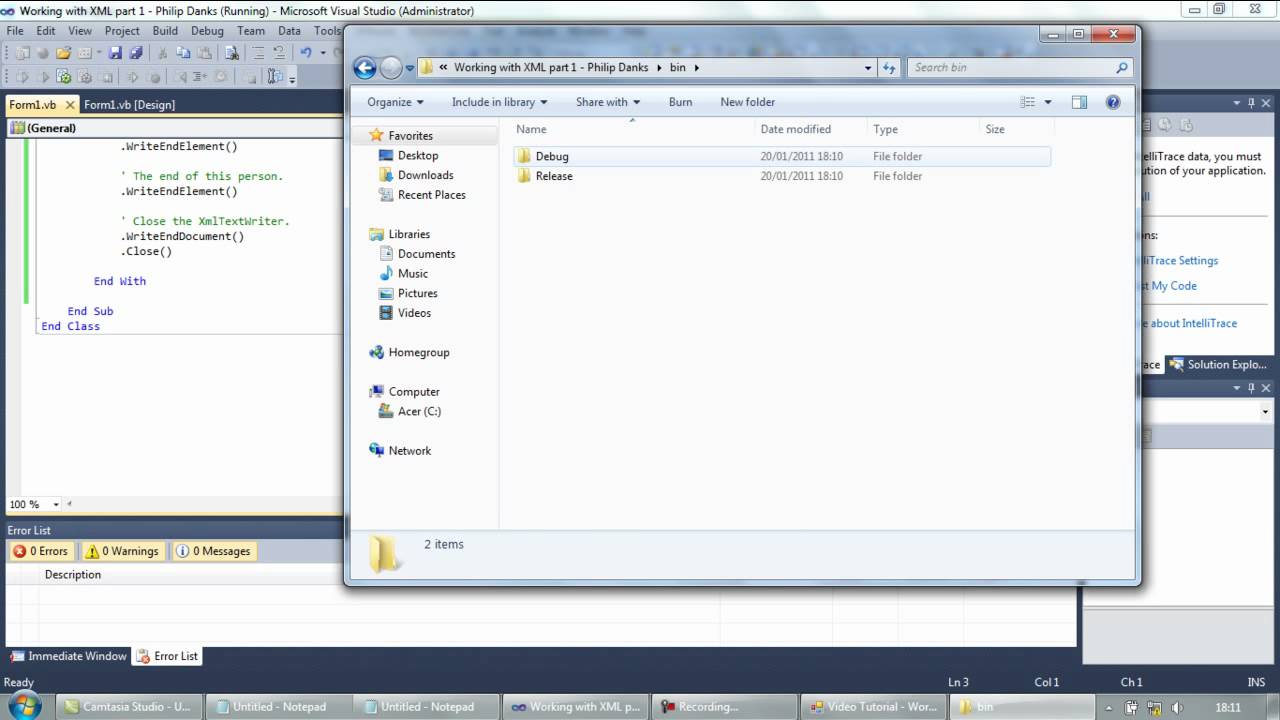
Task: Open the Debug menu
Action: (207, 31)
